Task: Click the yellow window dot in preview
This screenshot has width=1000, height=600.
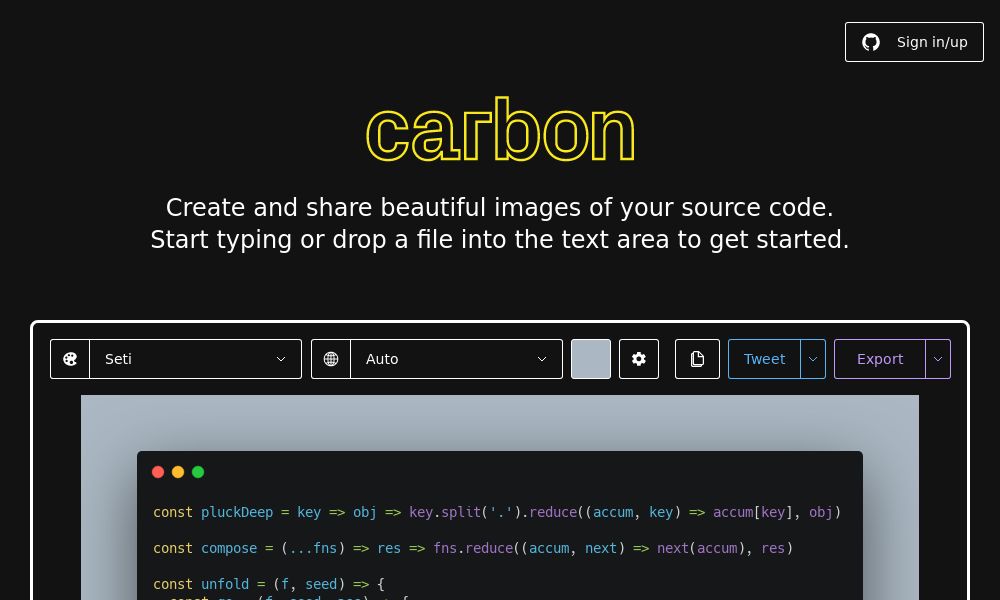Action: tap(178, 472)
